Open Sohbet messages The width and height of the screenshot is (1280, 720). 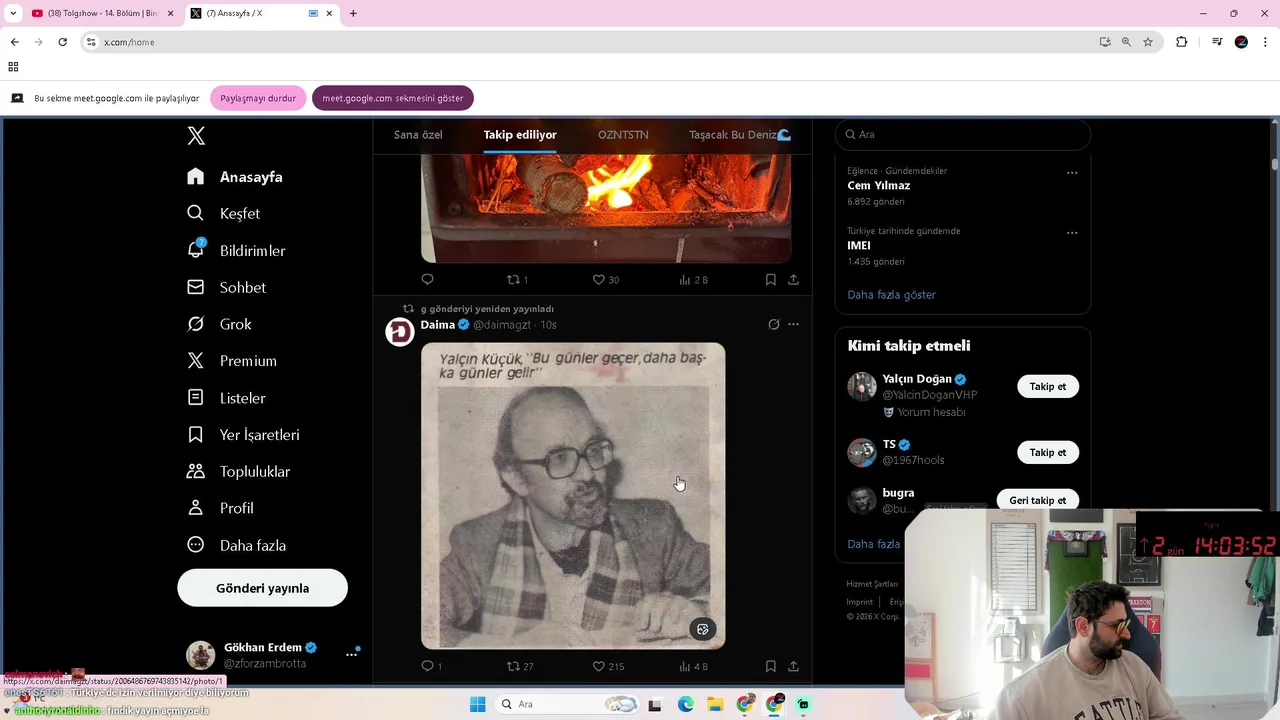226,288
